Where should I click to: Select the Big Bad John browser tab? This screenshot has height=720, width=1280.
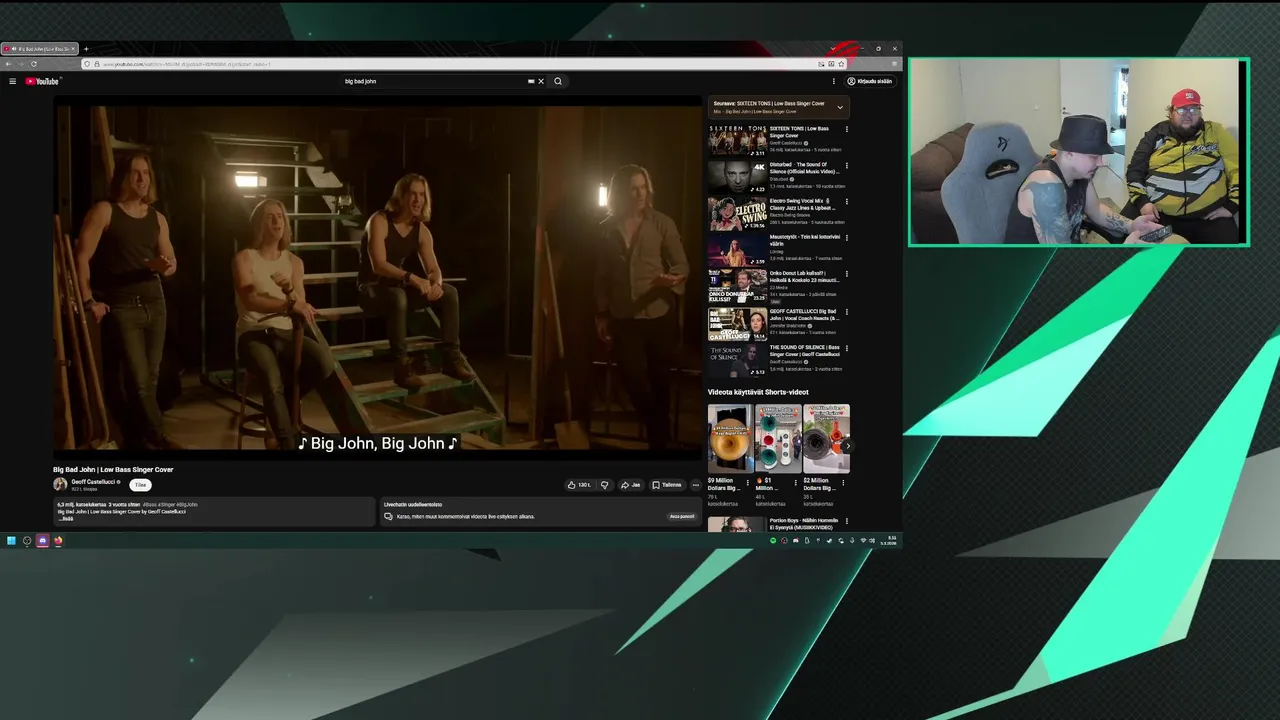[40, 49]
